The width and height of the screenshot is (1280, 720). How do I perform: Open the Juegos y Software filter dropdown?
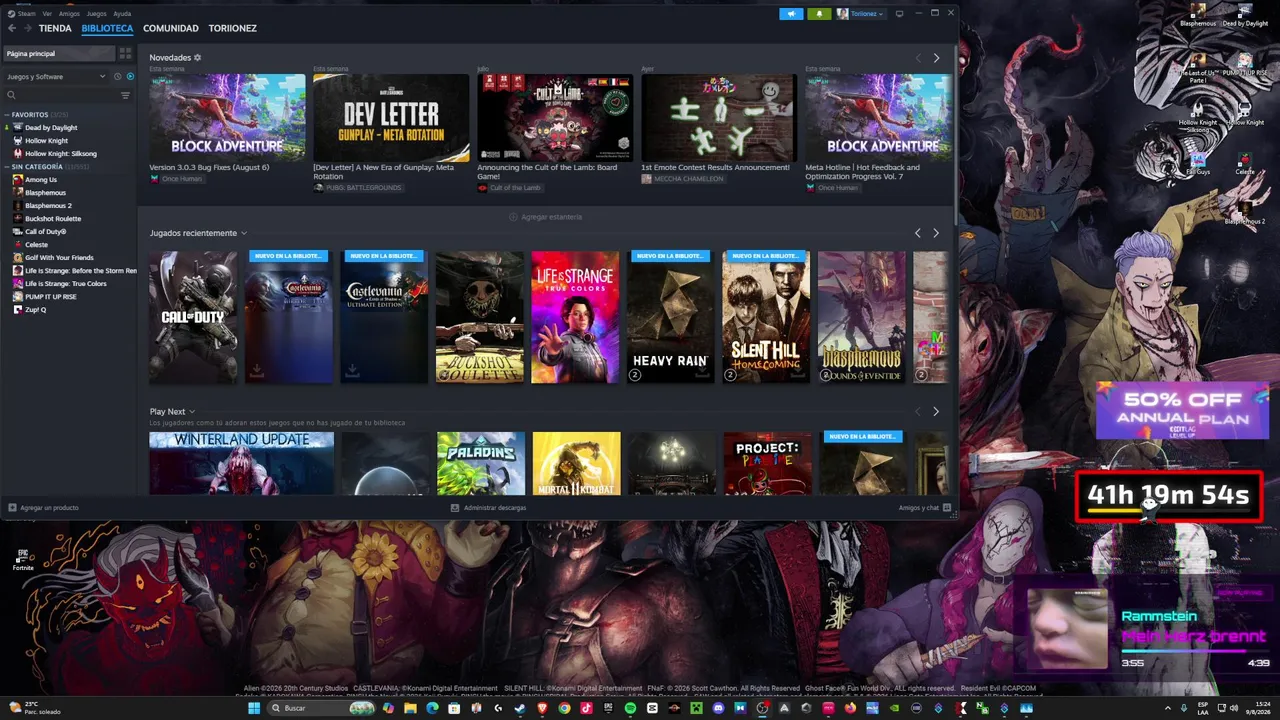coord(55,76)
